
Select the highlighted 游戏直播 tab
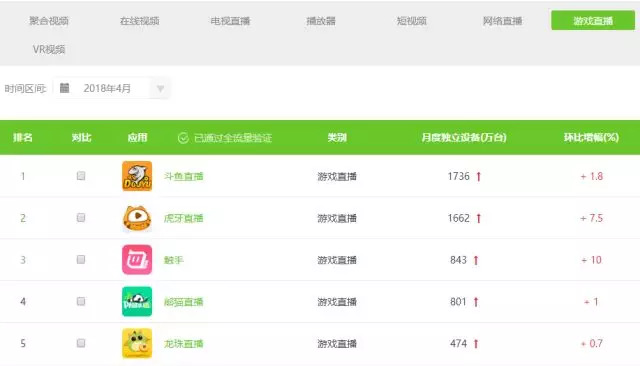[x=593, y=20]
